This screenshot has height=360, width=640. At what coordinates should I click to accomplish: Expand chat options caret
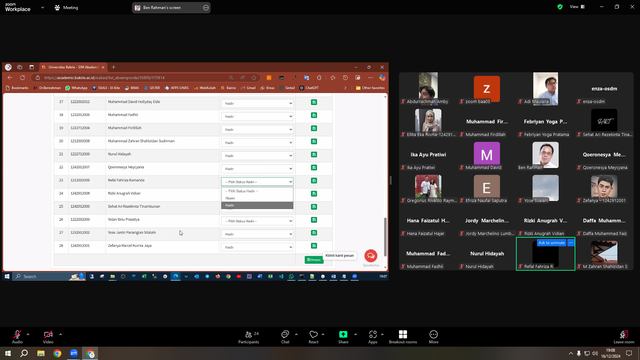coord(296,334)
